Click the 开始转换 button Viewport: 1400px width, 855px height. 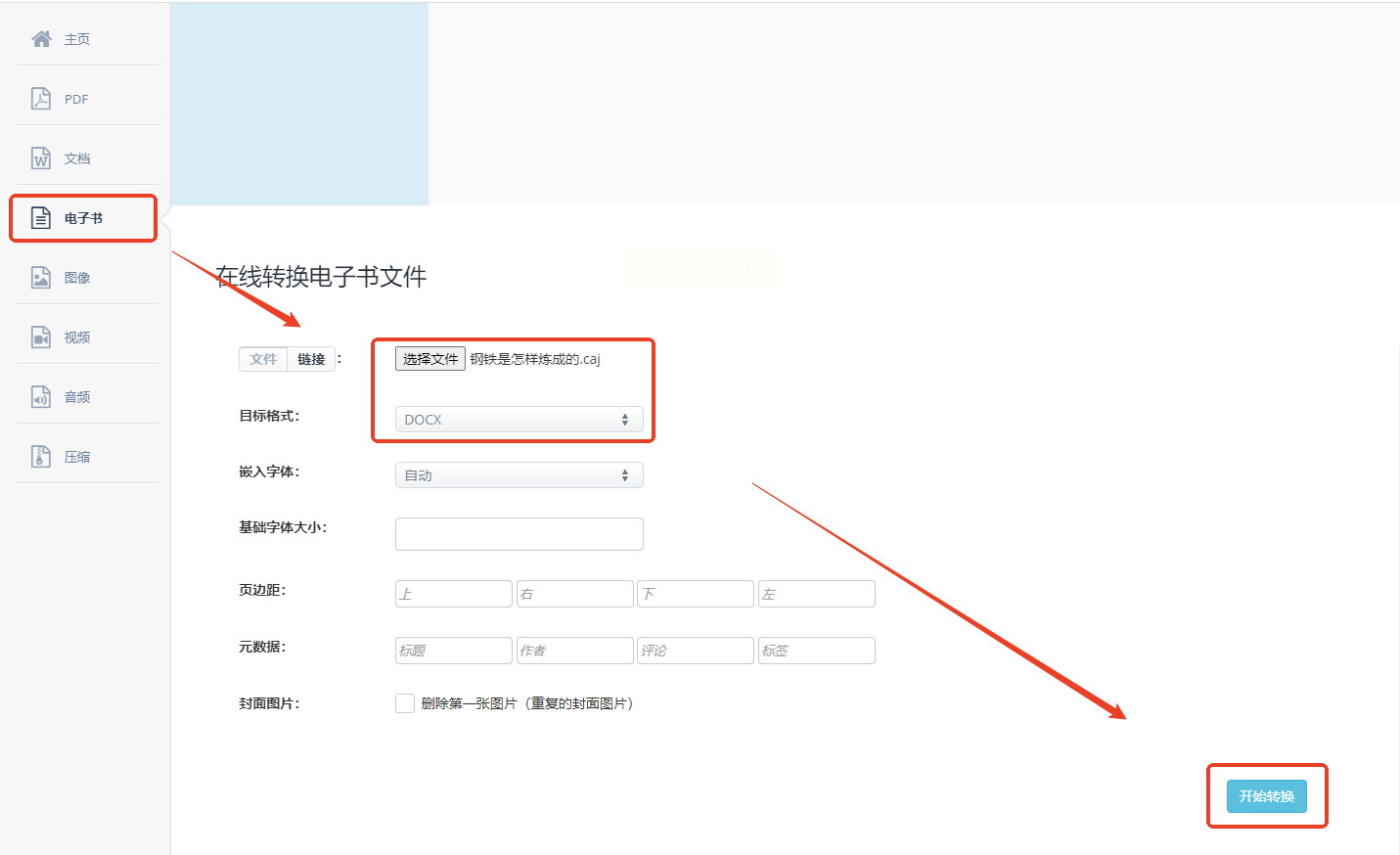[1267, 796]
